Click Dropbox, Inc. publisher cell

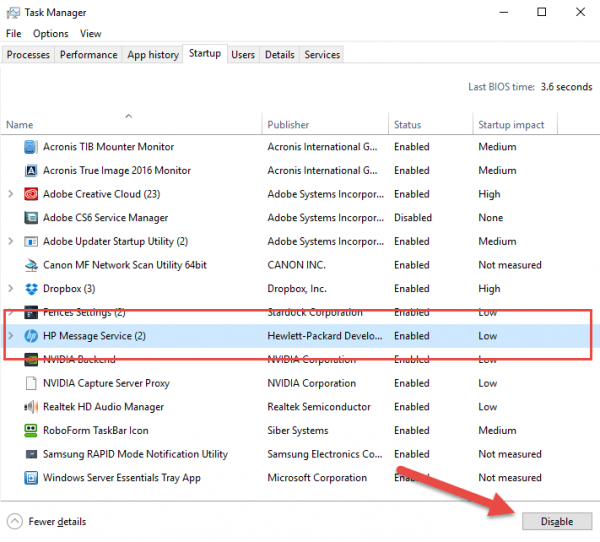tap(297, 289)
